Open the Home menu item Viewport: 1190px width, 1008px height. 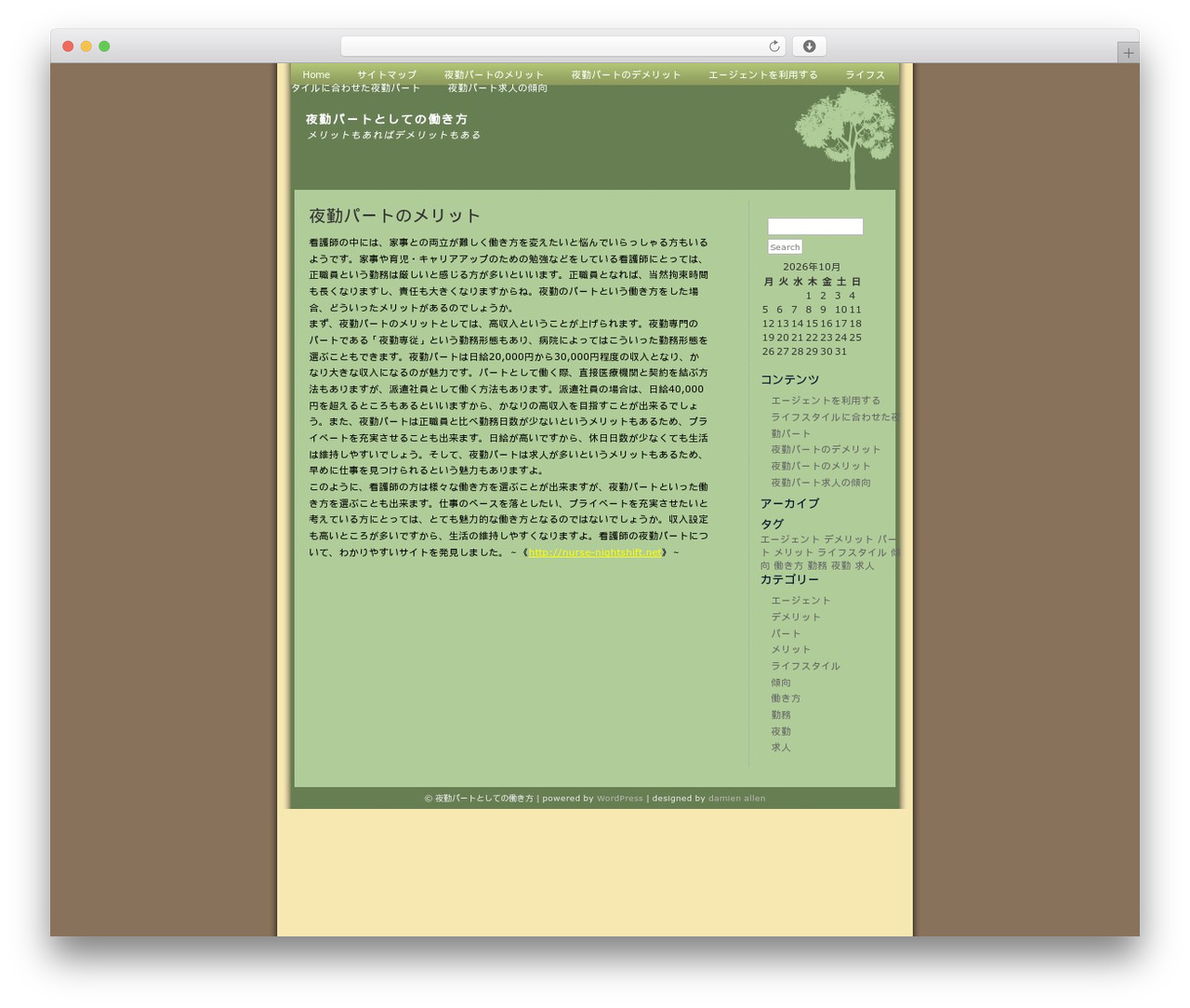coord(316,74)
